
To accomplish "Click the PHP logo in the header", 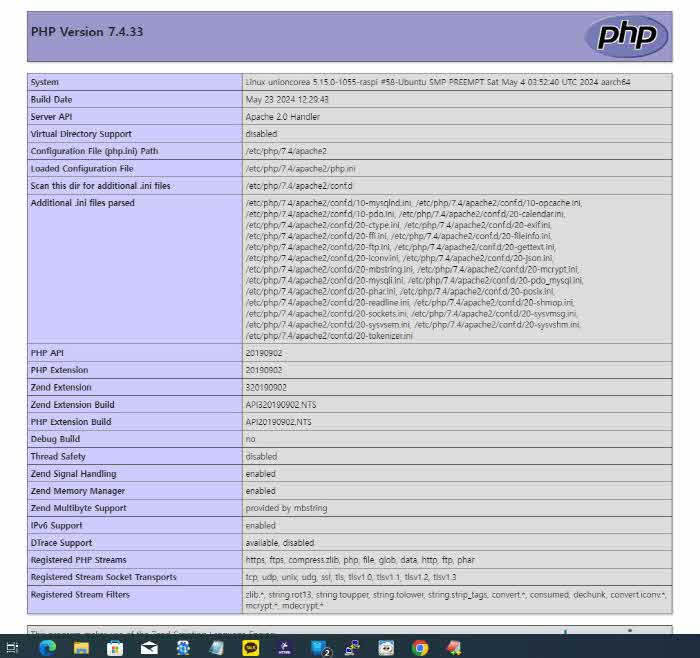I will (x=626, y=36).
